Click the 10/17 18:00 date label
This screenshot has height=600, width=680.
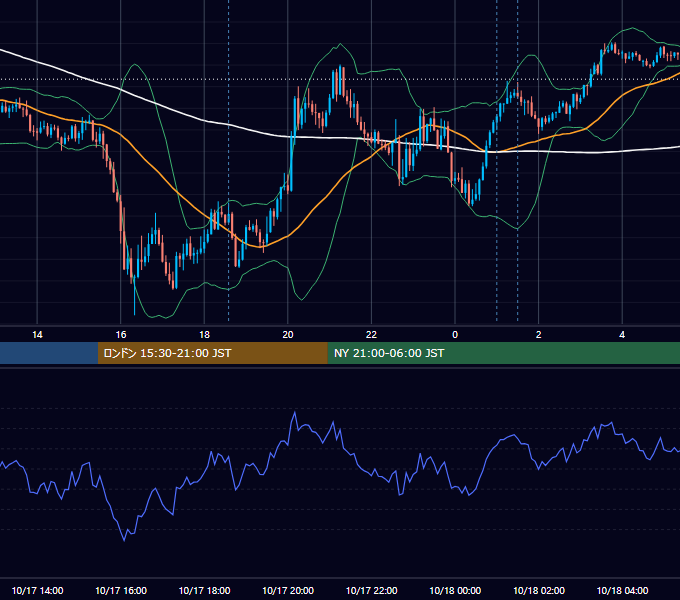(204, 590)
